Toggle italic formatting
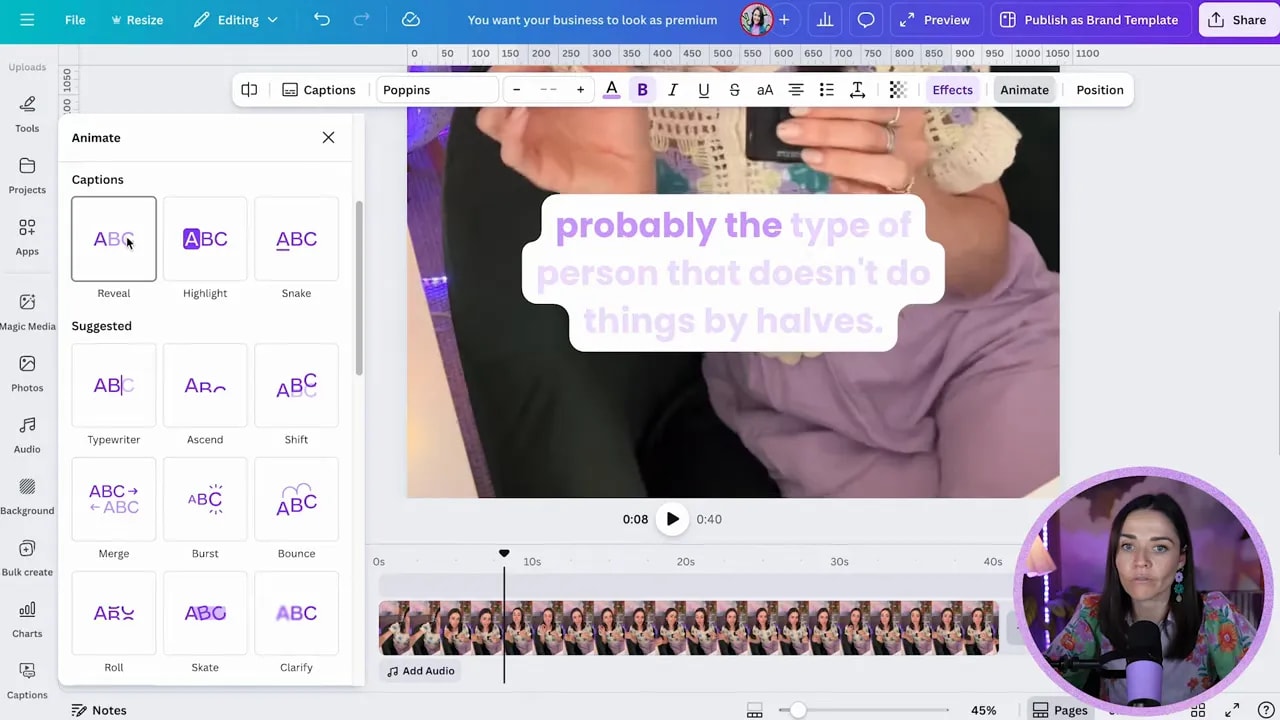Screen dimensions: 1280x720 coord(673,90)
